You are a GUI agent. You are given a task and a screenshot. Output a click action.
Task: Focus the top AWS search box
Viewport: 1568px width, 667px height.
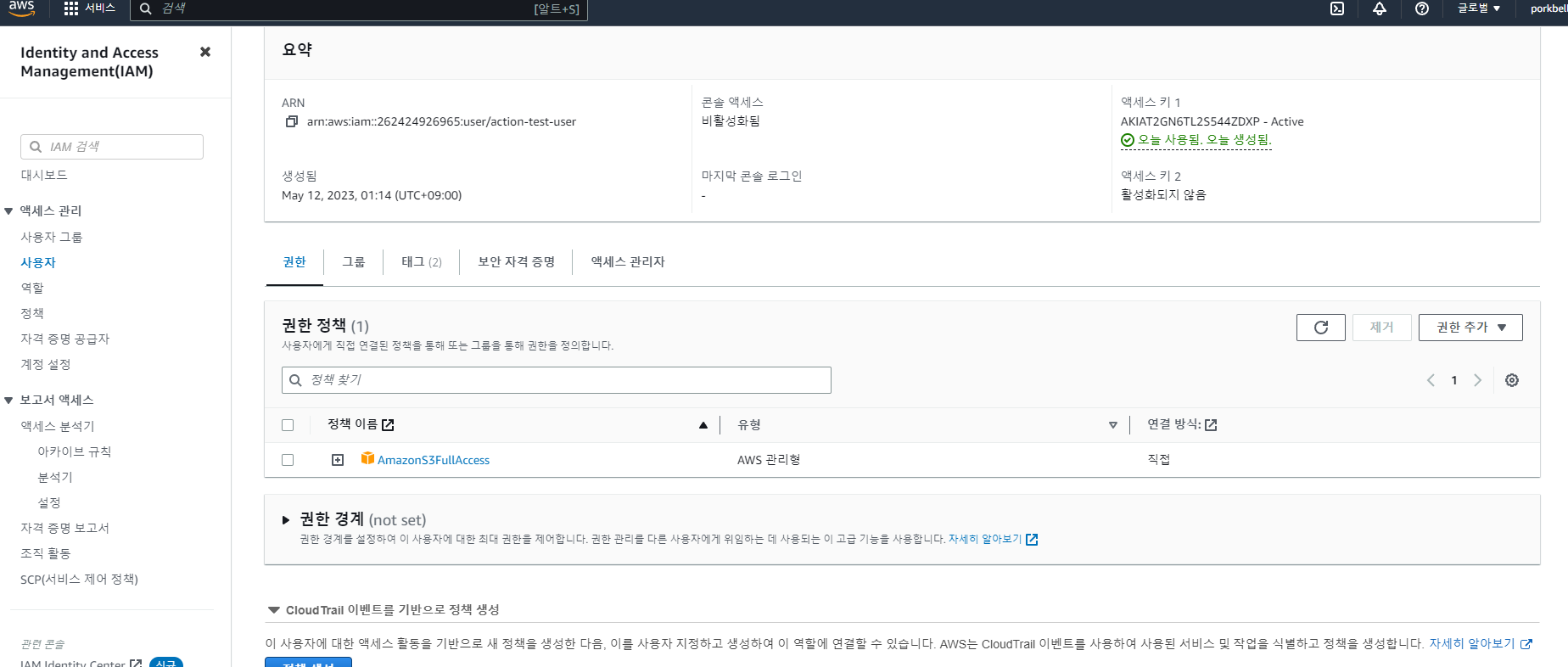[x=359, y=8]
